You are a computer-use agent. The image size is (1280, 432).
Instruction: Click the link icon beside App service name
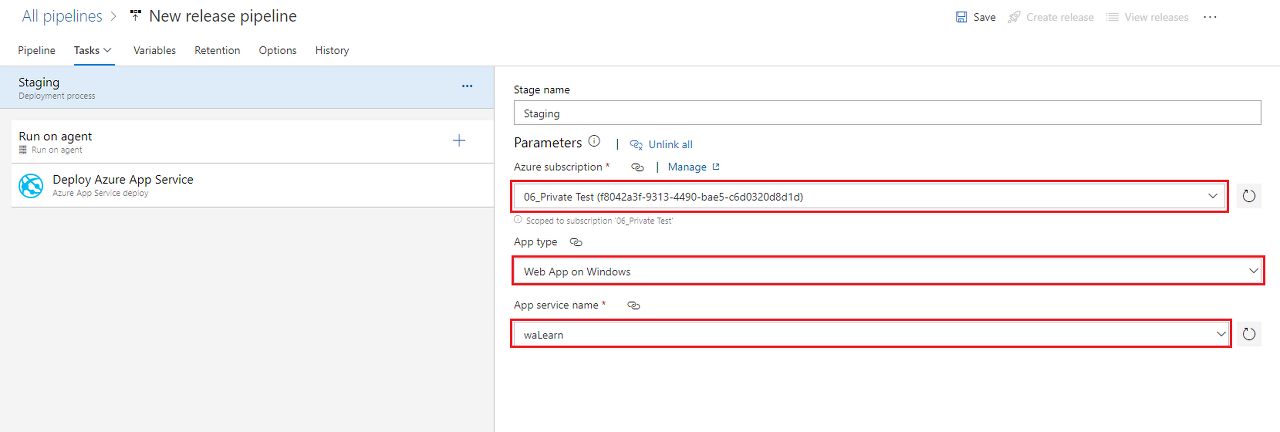coord(633,305)
